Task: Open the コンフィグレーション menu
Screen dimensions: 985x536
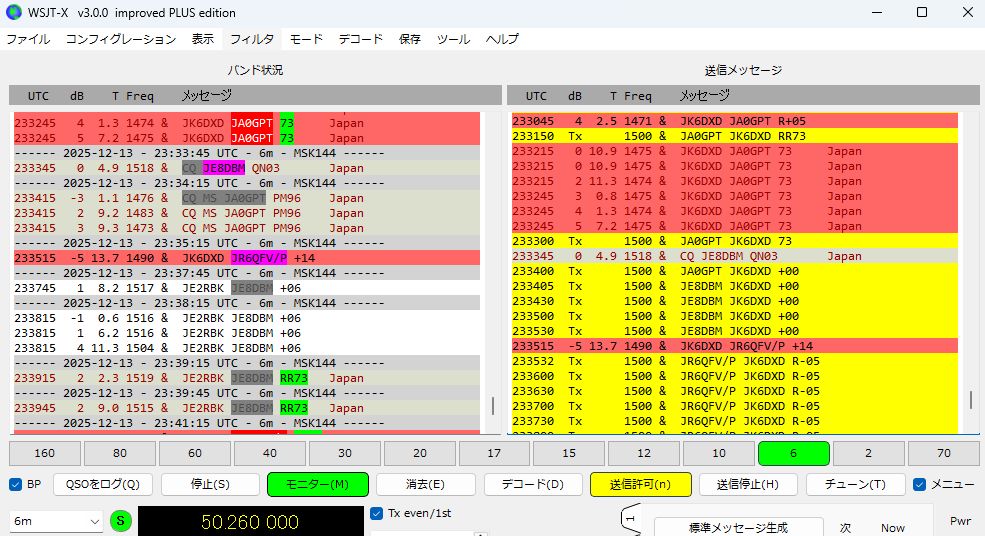Action: coord(121,39)
